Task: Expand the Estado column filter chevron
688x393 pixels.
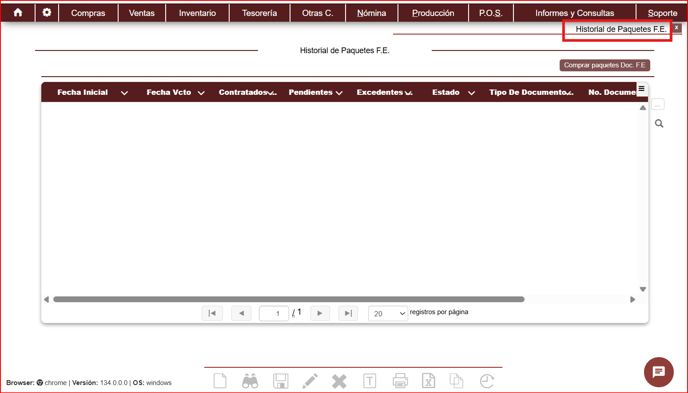Action: click(x=471, y=93)
